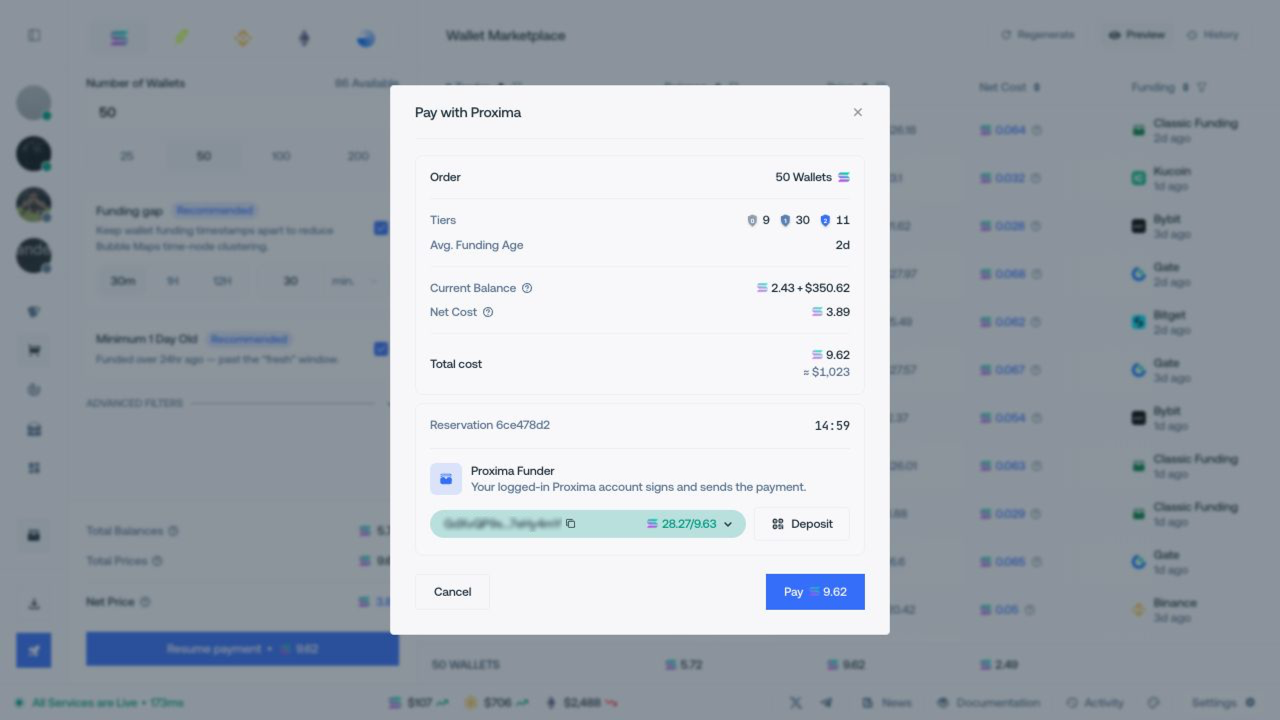Click the $2,488 Ethereum price ticker

click(582, 703)
